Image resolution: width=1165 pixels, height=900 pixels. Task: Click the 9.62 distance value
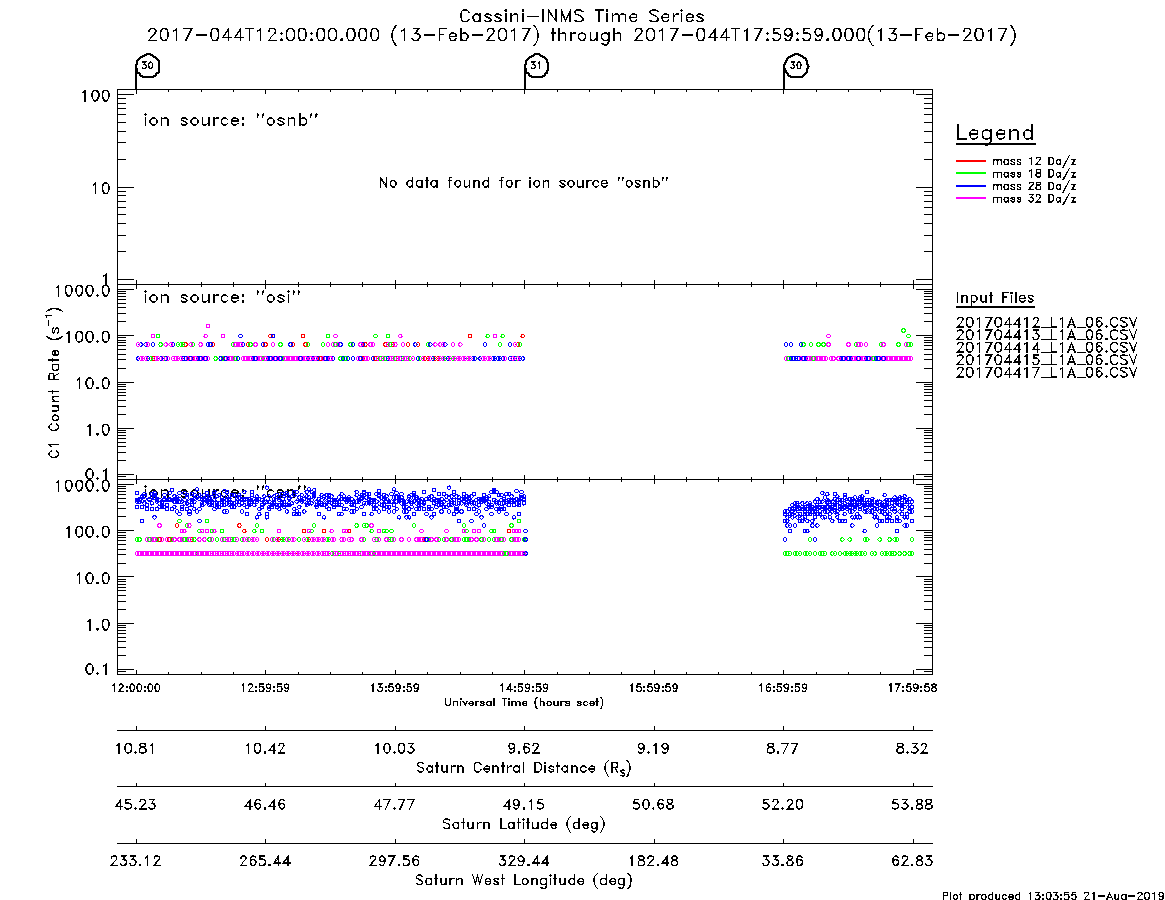pyautogui.click(x=524, y=748)
